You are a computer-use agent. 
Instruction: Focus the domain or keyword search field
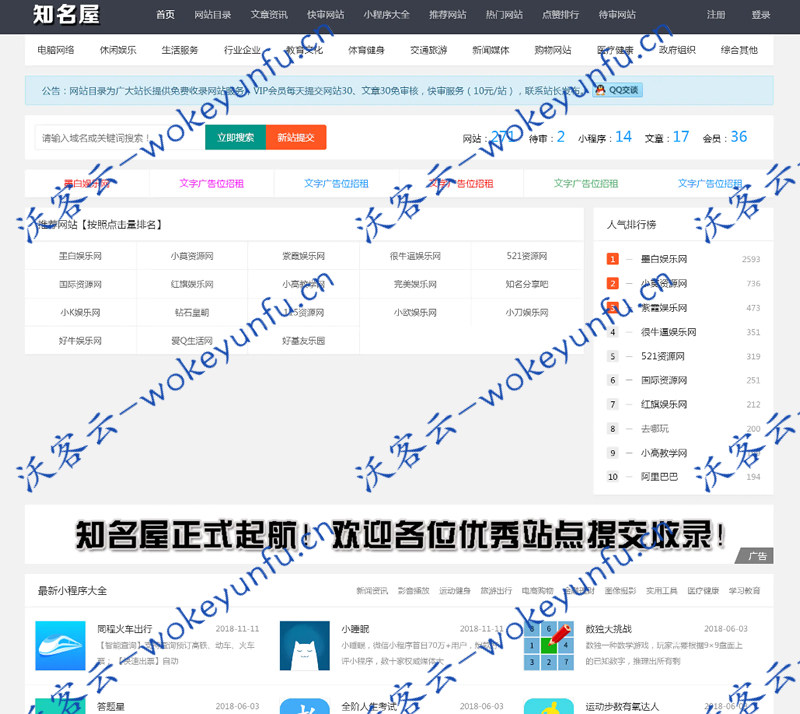(120, 138)
